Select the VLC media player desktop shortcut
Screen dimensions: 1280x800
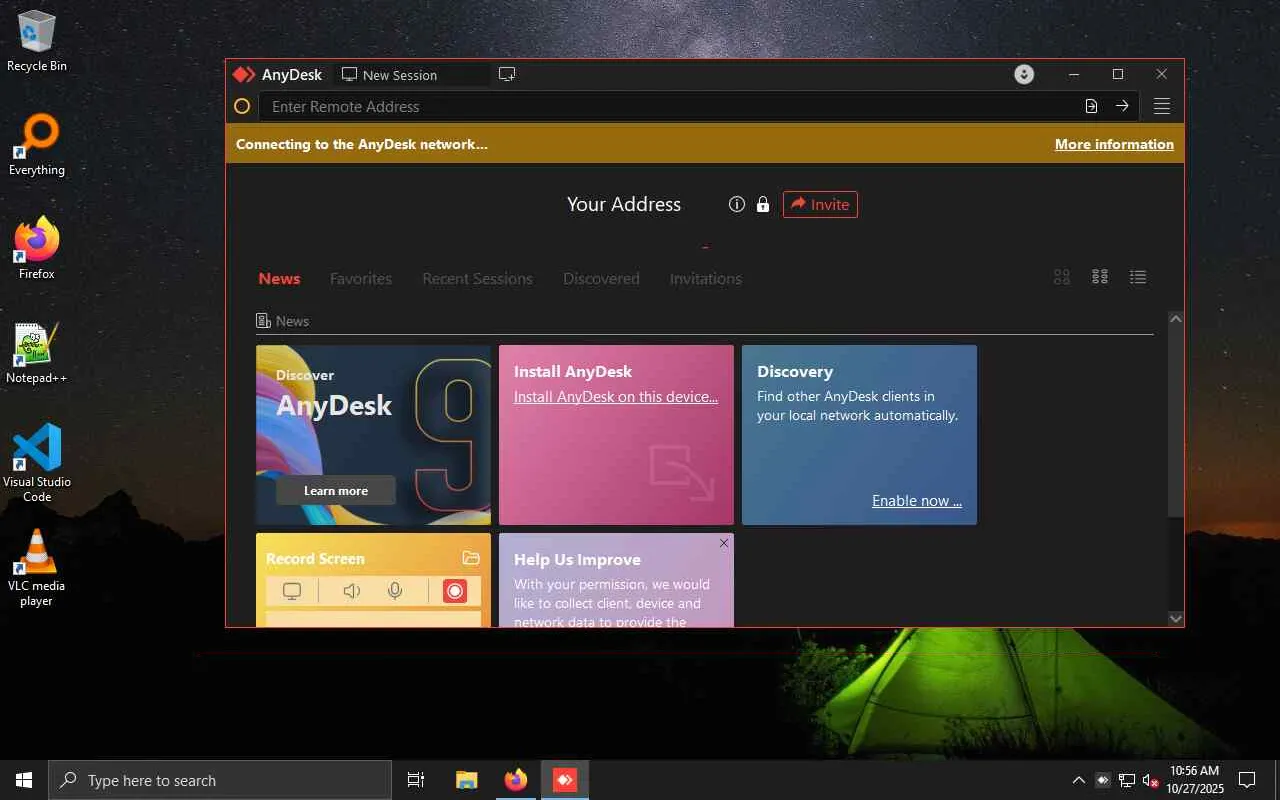tap(37, 567)
